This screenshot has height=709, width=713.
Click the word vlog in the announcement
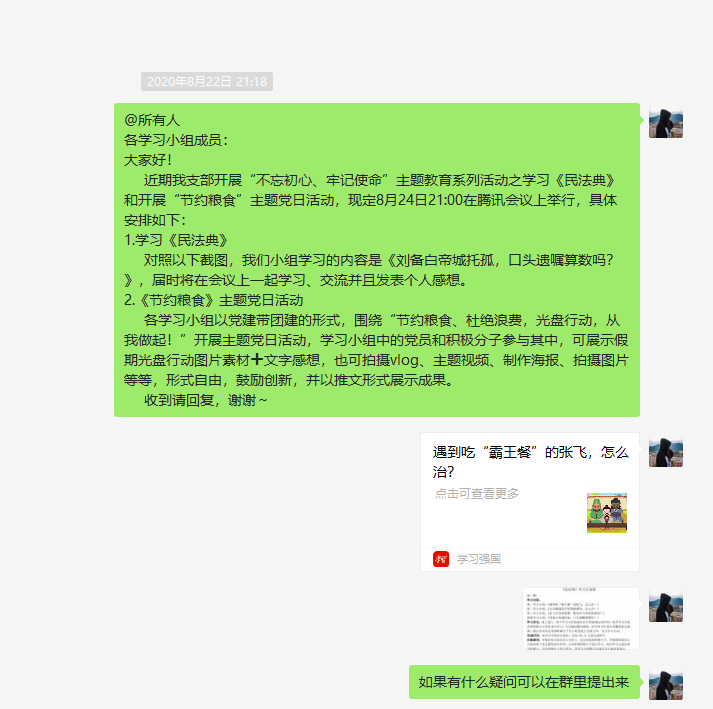405,360
